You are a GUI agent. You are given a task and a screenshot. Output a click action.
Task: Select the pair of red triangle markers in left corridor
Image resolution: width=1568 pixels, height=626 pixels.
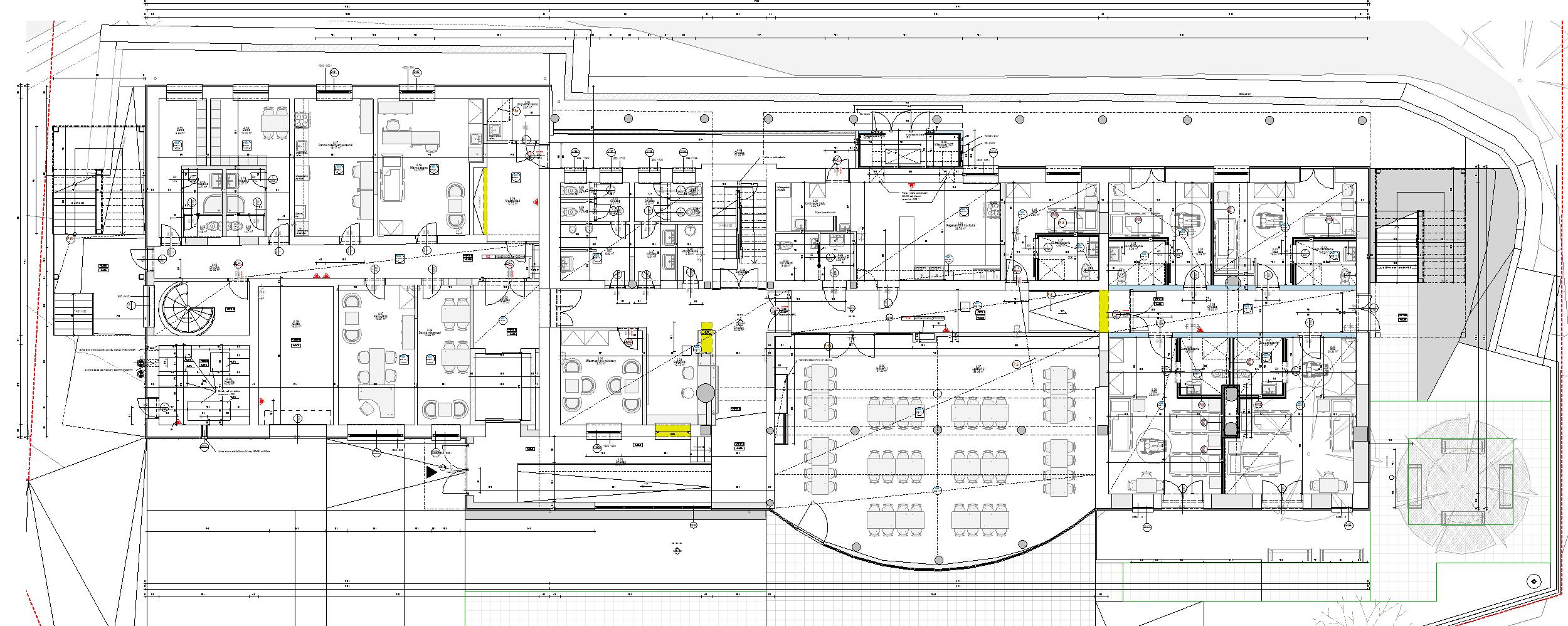tap(321, 276)
